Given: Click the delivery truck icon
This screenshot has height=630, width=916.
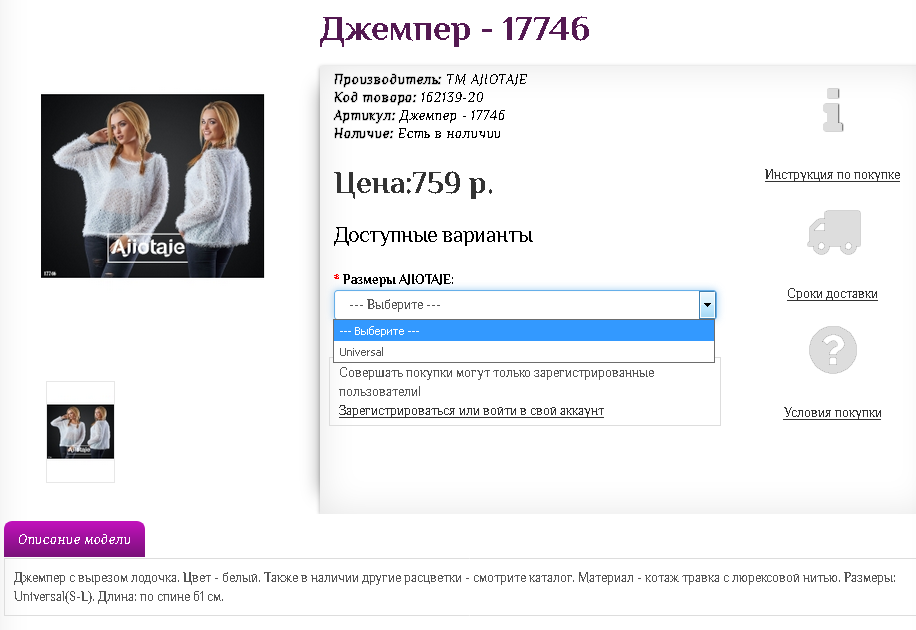Looking at the screenshot, I should point(834,232).
